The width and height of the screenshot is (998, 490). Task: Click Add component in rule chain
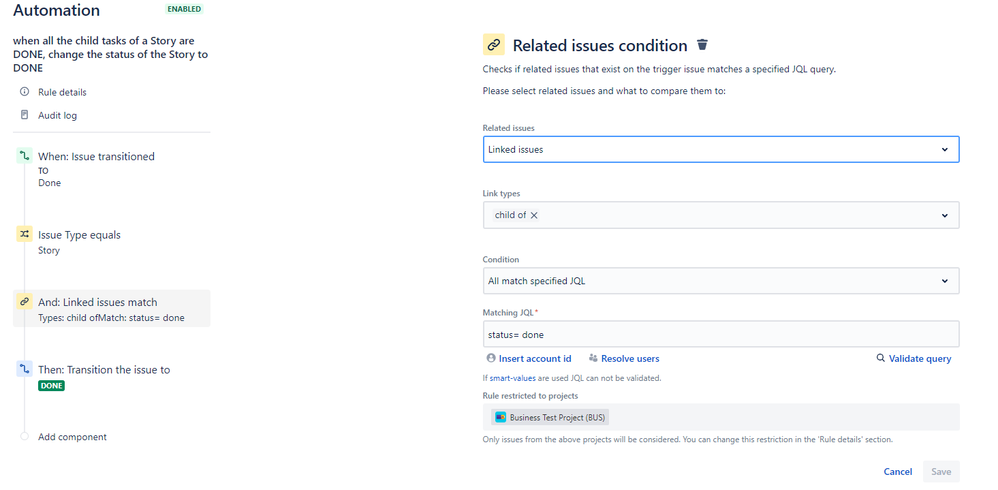click(72, 437)
